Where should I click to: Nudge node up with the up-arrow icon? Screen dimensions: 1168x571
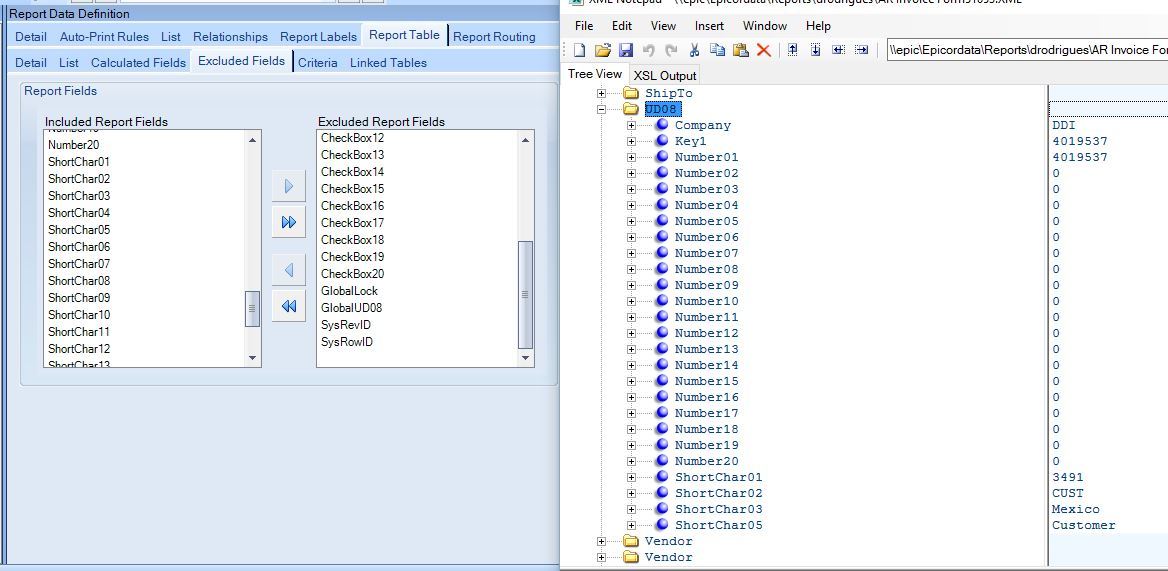[x=793, y=50]
